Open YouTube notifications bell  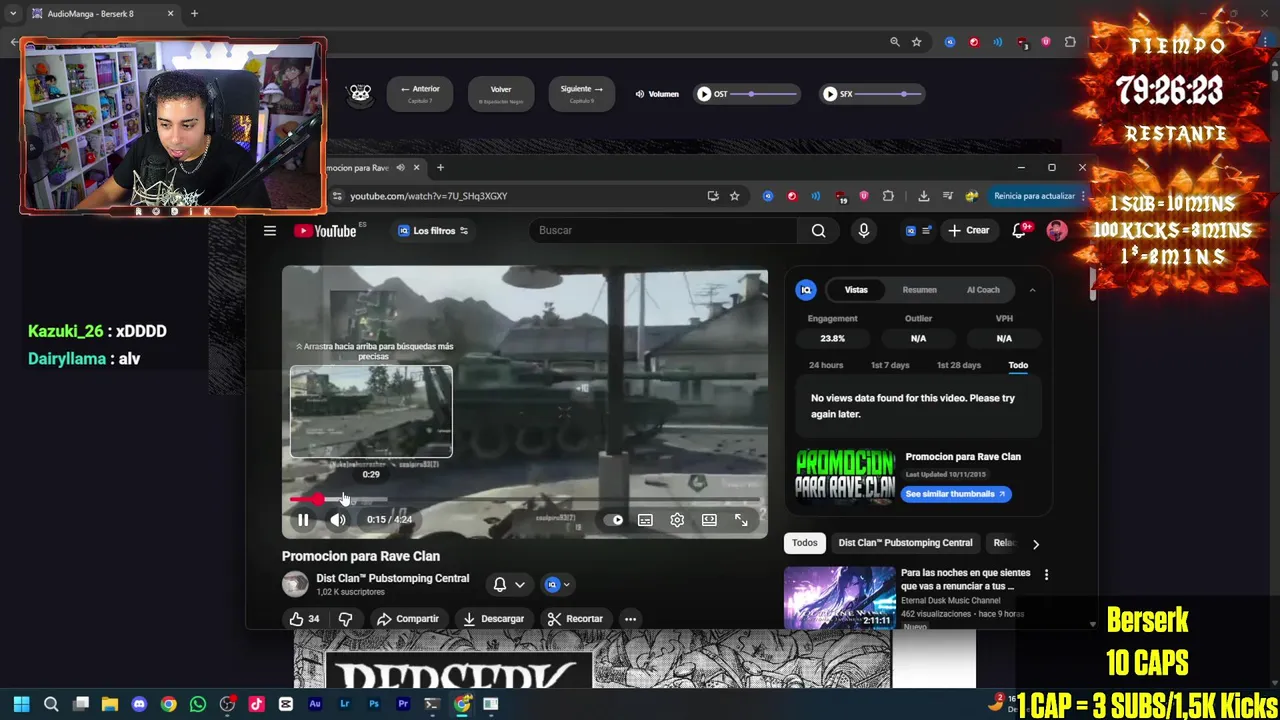click(x=1019, y=230)
